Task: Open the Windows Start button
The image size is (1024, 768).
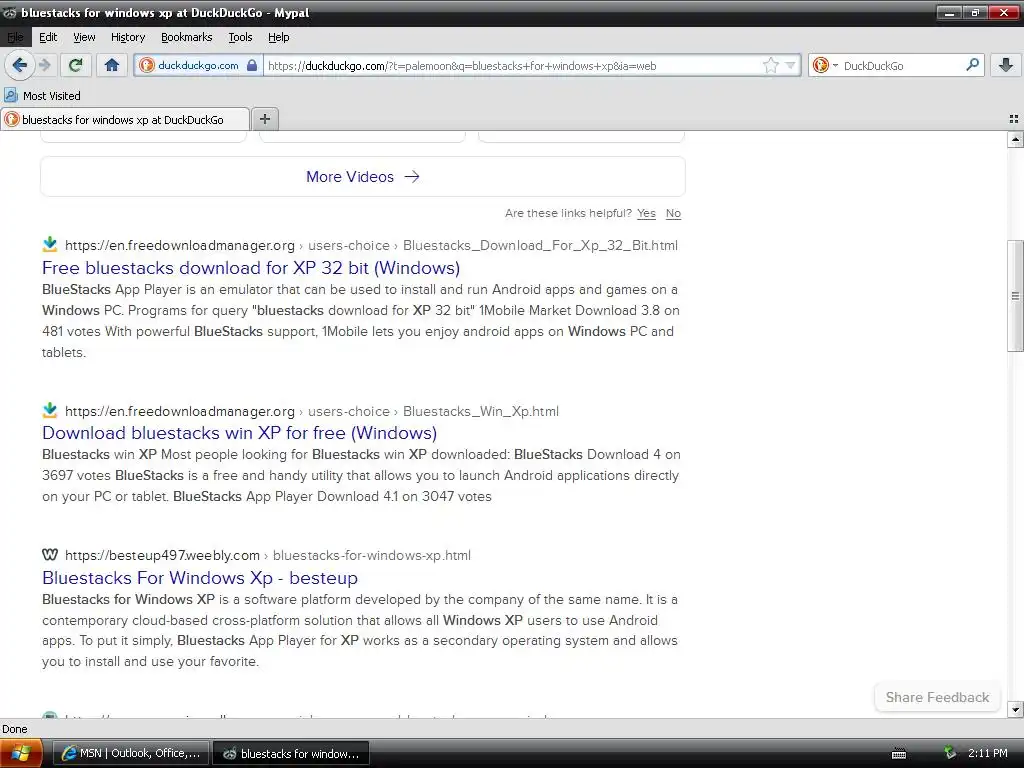Action: (21, 754)
